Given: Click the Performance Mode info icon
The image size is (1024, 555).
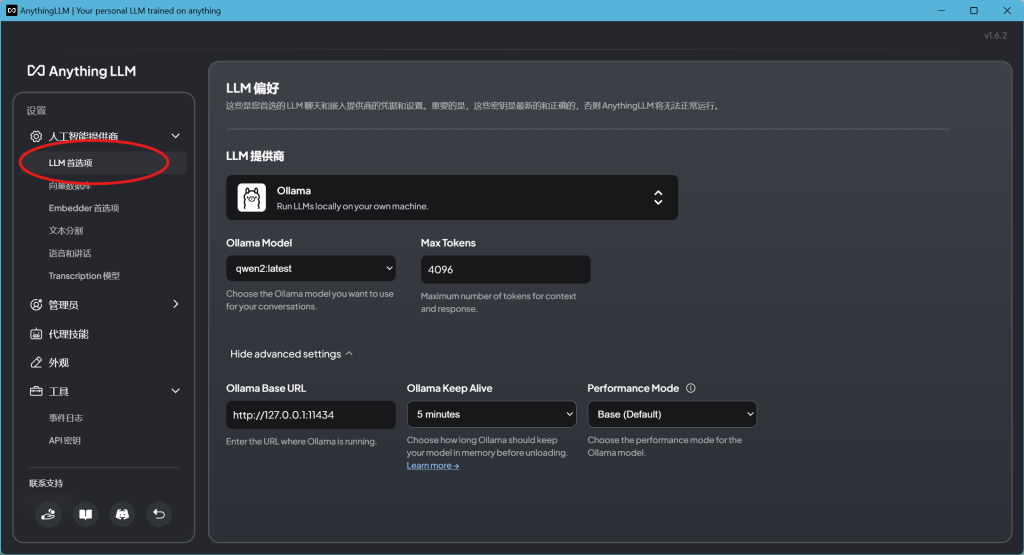Looking at the screenshot, I should (691, 388).
